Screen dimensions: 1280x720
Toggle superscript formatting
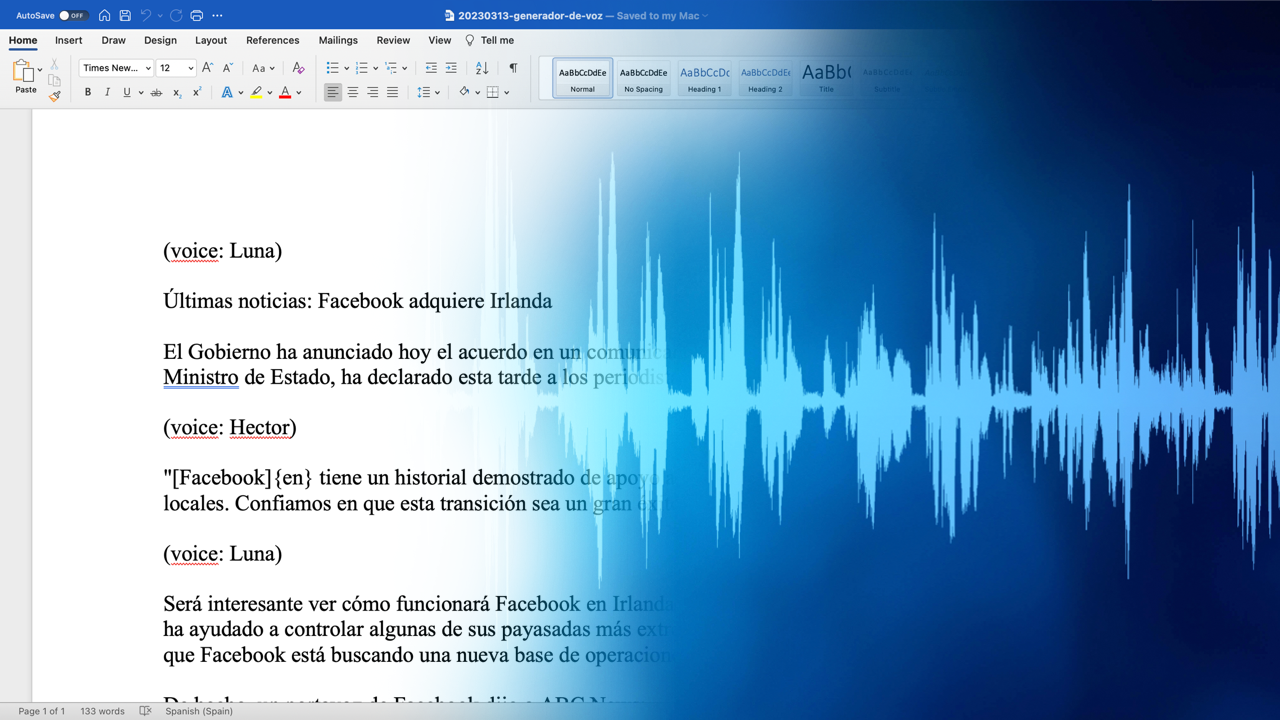[x=197, y=93]
